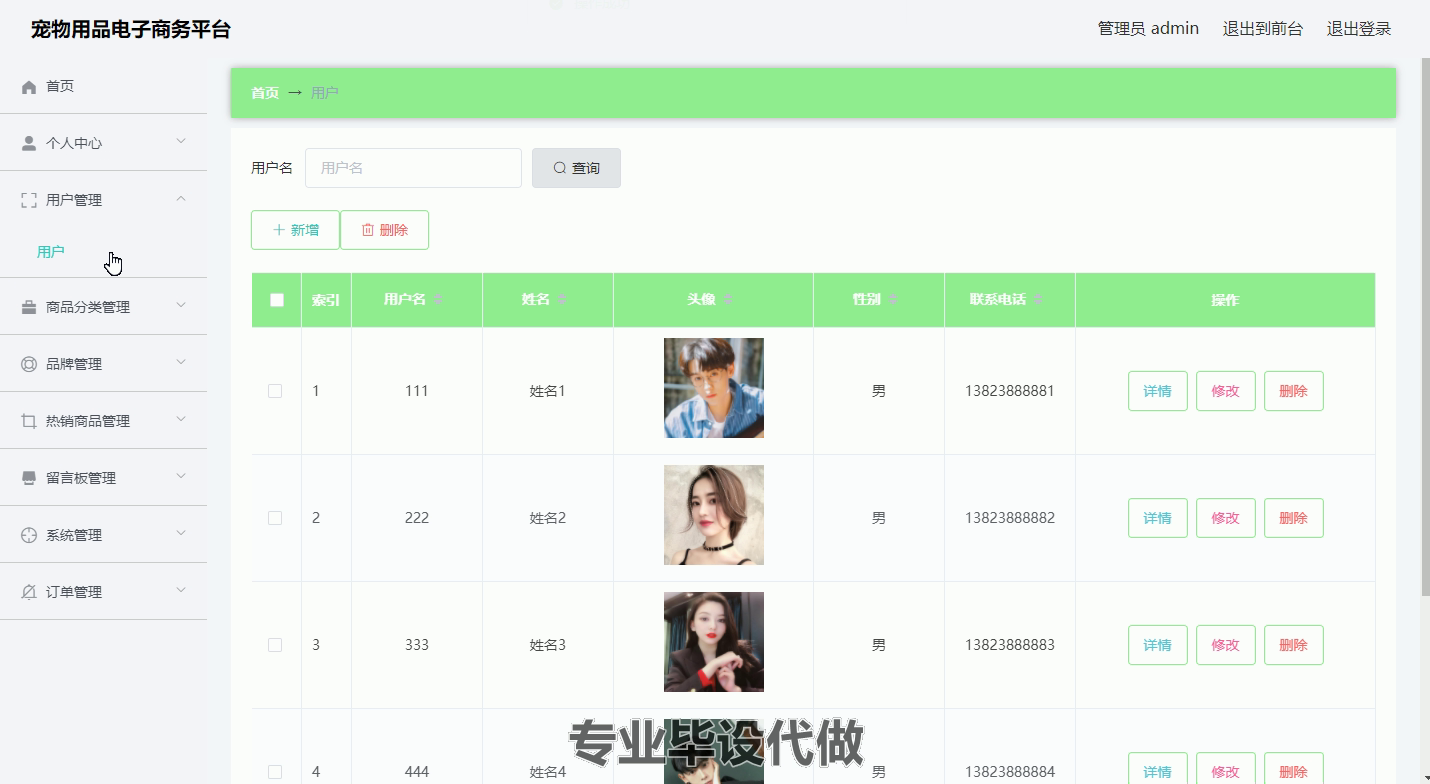Click 首页 in the breadcrumb
This screenshot has width=1430, height=784.
point(265,93)
